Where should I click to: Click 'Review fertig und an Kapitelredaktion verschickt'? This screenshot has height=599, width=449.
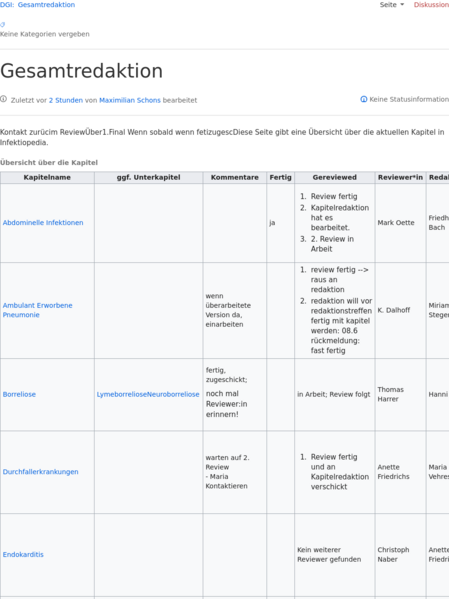pos(340,472)
